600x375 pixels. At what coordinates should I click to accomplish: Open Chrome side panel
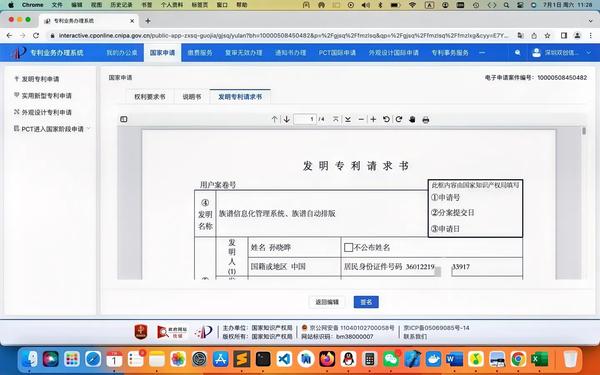click(564, 36)
